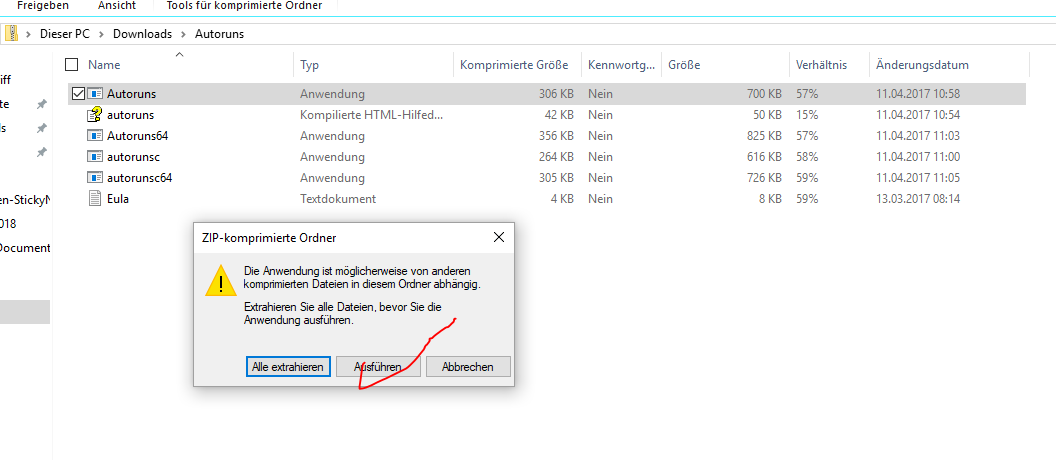Select the autorunsc file name

point(133,157)
